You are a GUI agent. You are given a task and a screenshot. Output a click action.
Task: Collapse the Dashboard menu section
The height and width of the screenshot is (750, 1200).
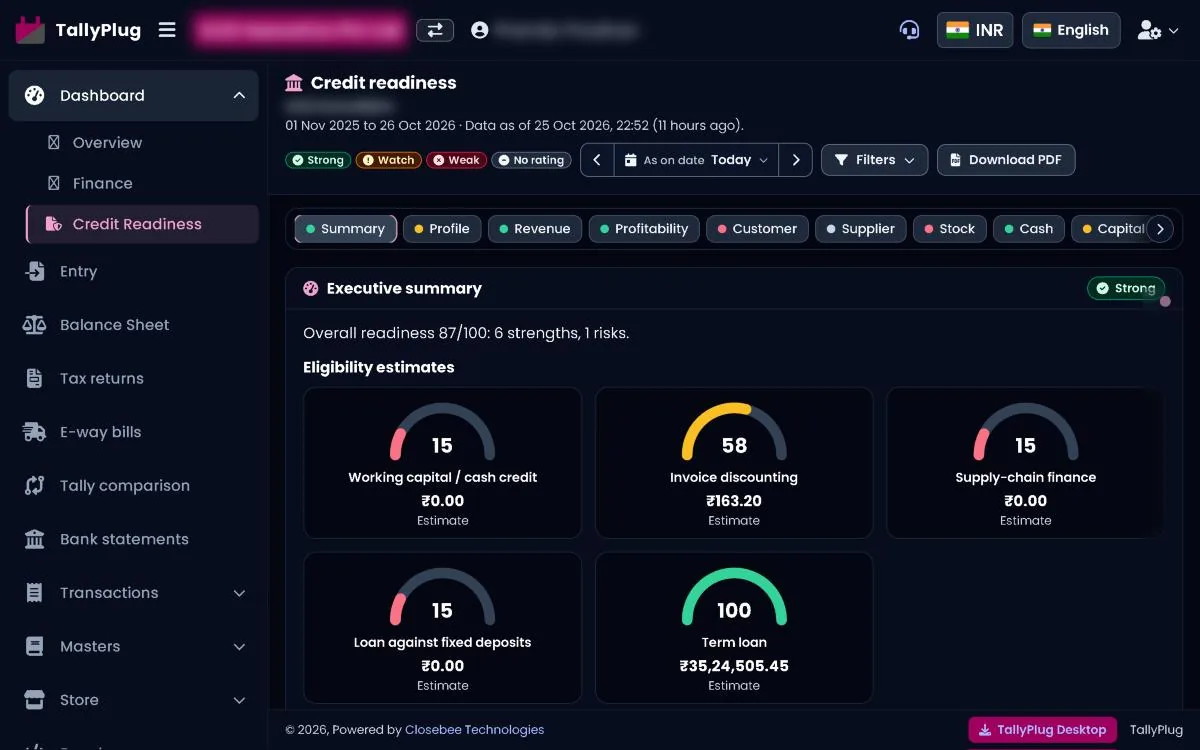coord(239,96)
